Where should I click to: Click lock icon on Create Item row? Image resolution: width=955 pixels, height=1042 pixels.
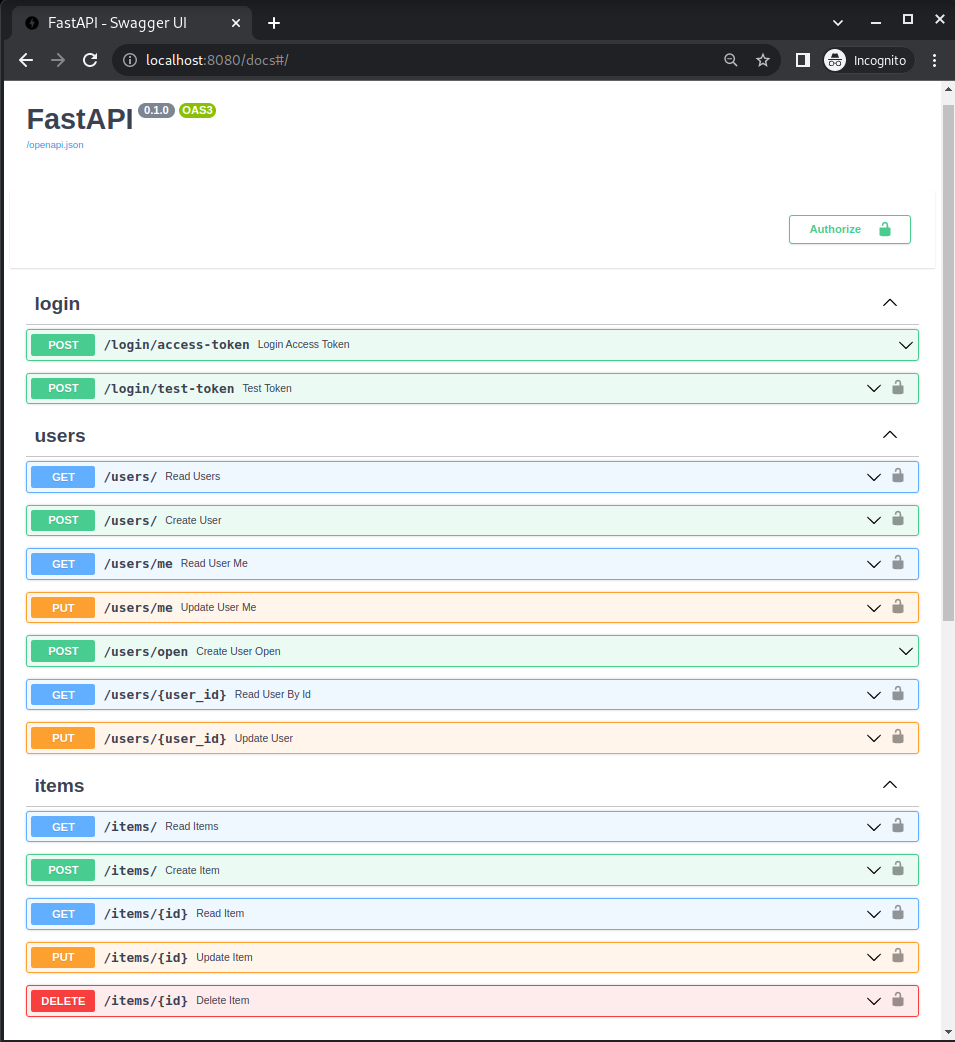[898, 869]
